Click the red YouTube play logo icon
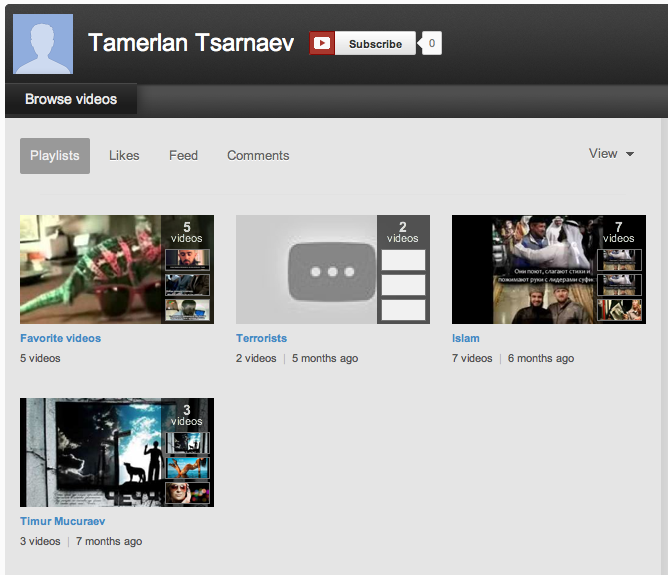Viewport: 668px width, 575px height. (322, 43)
